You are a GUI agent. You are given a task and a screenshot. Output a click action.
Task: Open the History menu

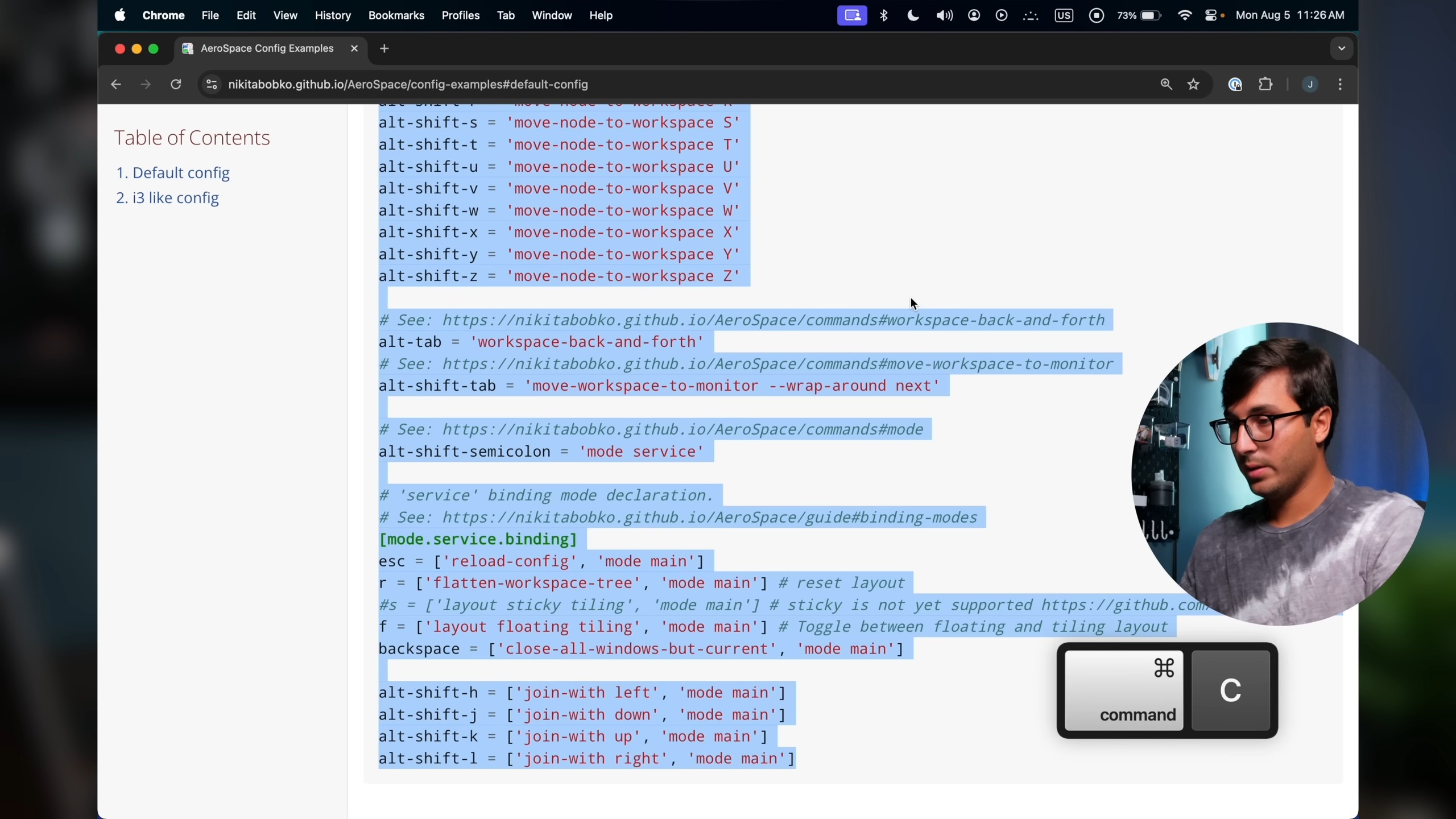point(333,15)
